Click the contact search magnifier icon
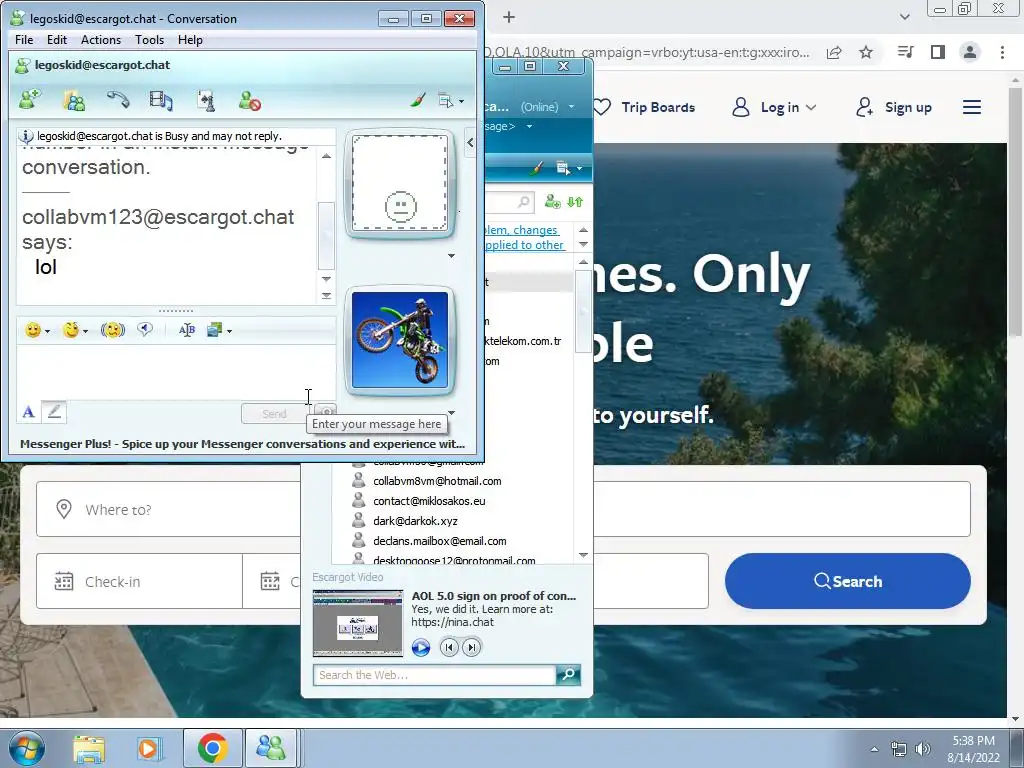 click(x=524, y=202)
